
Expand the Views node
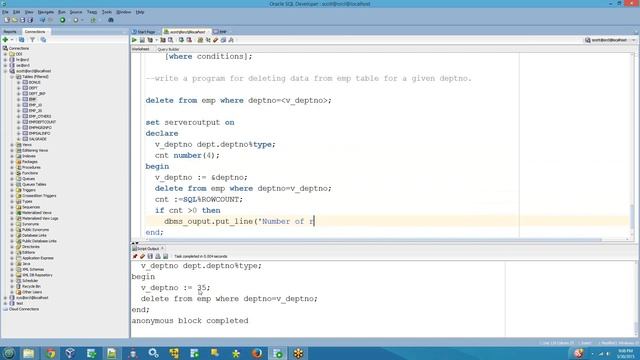click(12, 144)
